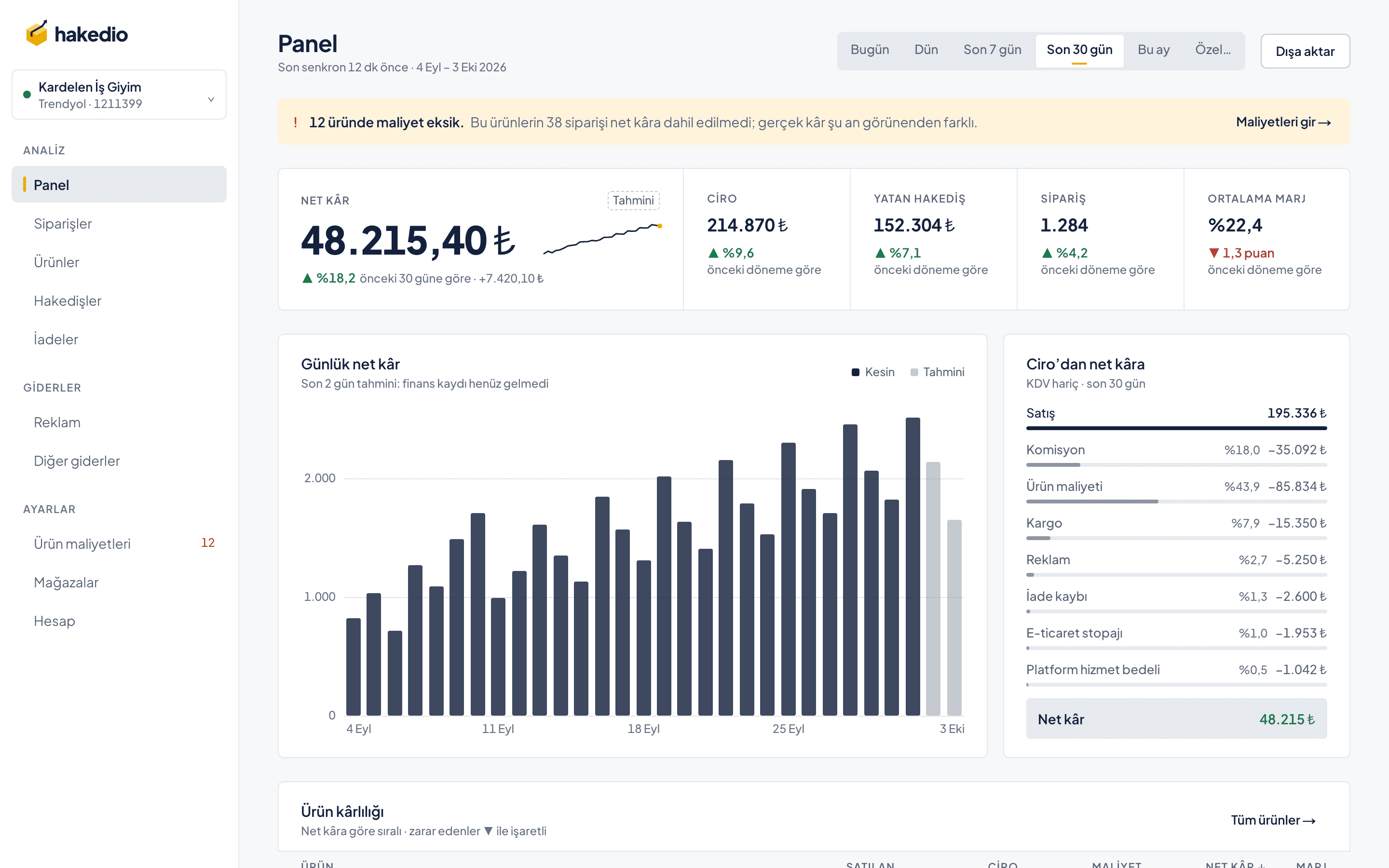Click the Tahmini legend swatch

point(914,373)
